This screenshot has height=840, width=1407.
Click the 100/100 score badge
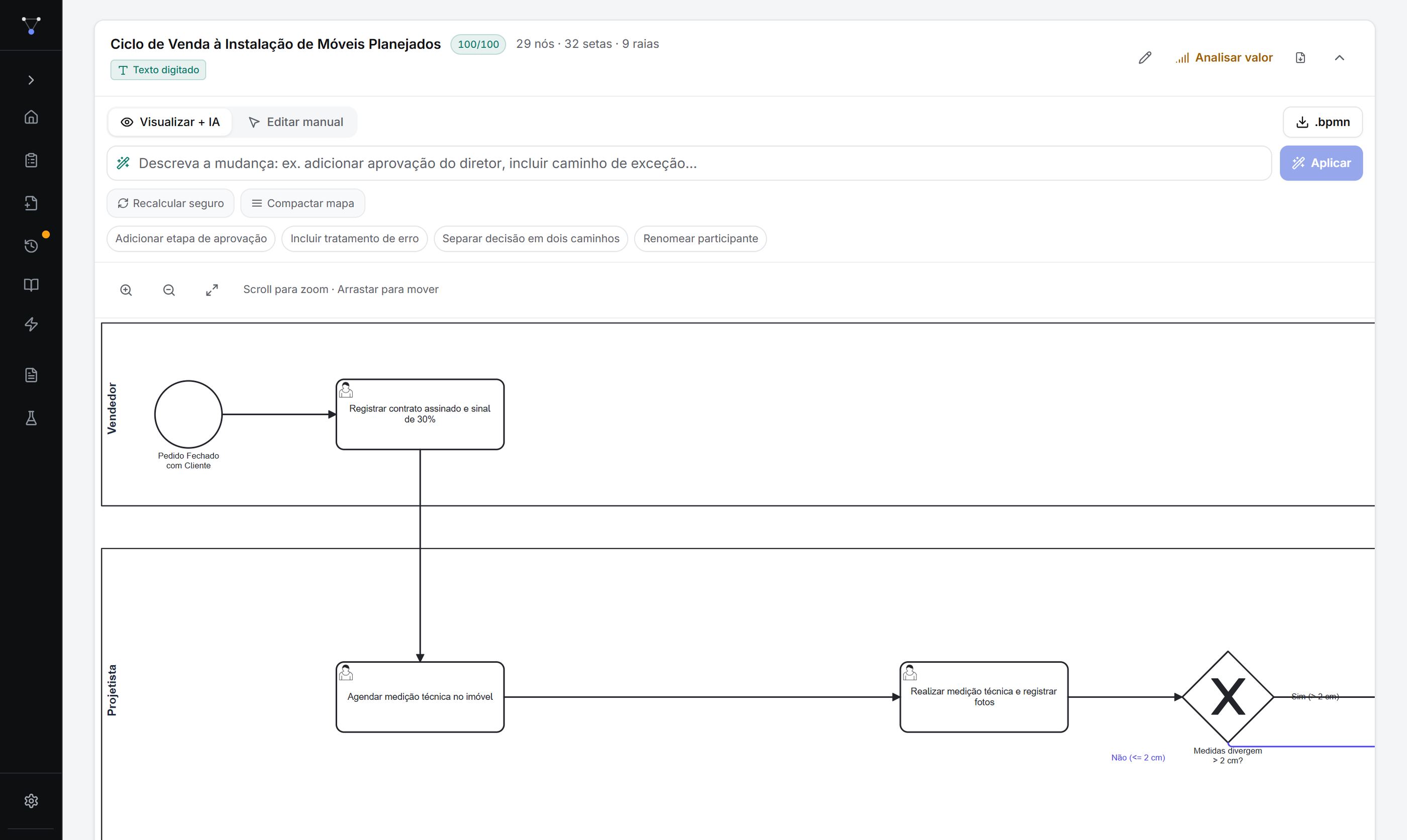click(x=478, y=44)
